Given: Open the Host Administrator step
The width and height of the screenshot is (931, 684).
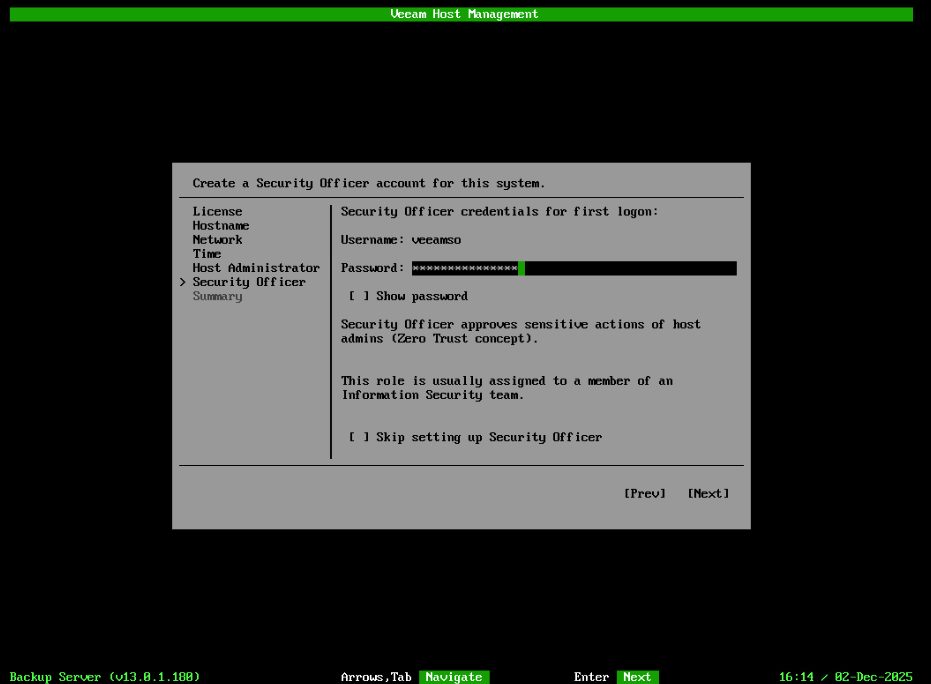Looking at the screenshot, I should (x=256, y=267).
